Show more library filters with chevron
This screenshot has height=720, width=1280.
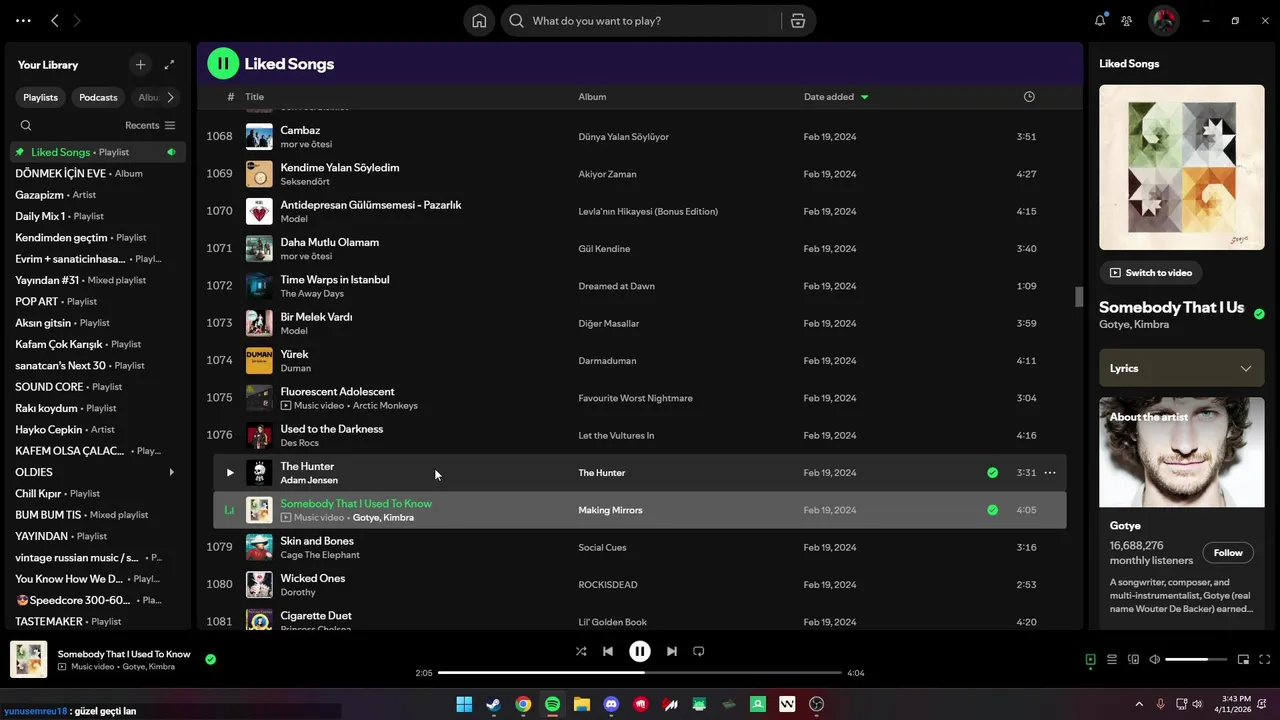[x=170, y=97]
